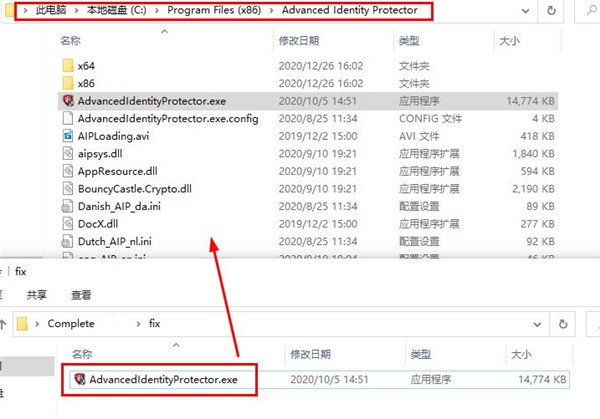The width and height of the screenshot is (600, 419).
Task: Open address history dropdown in fix window
Action: [x=537, y=324]
